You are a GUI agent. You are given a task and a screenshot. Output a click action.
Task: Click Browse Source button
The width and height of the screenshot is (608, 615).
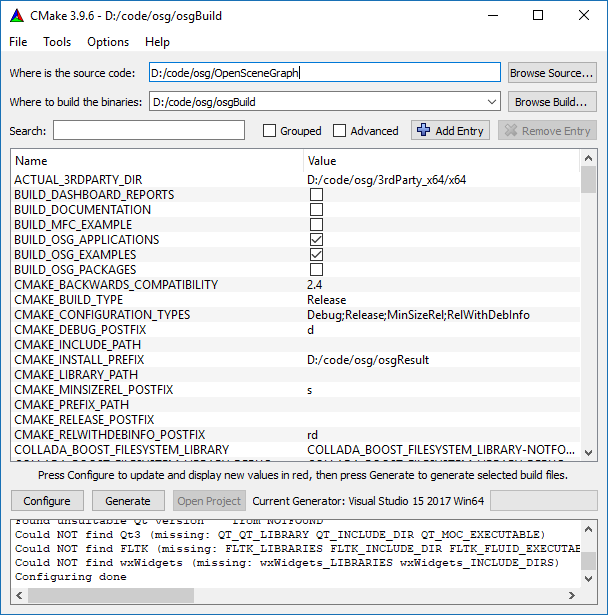click(552, 73)
